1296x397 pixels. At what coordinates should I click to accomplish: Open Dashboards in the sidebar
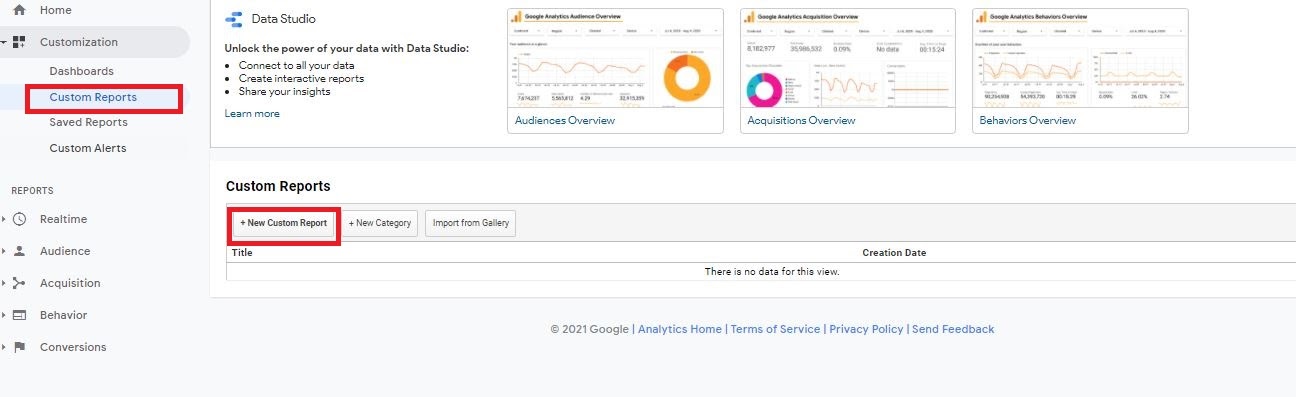tap(81, 71)
